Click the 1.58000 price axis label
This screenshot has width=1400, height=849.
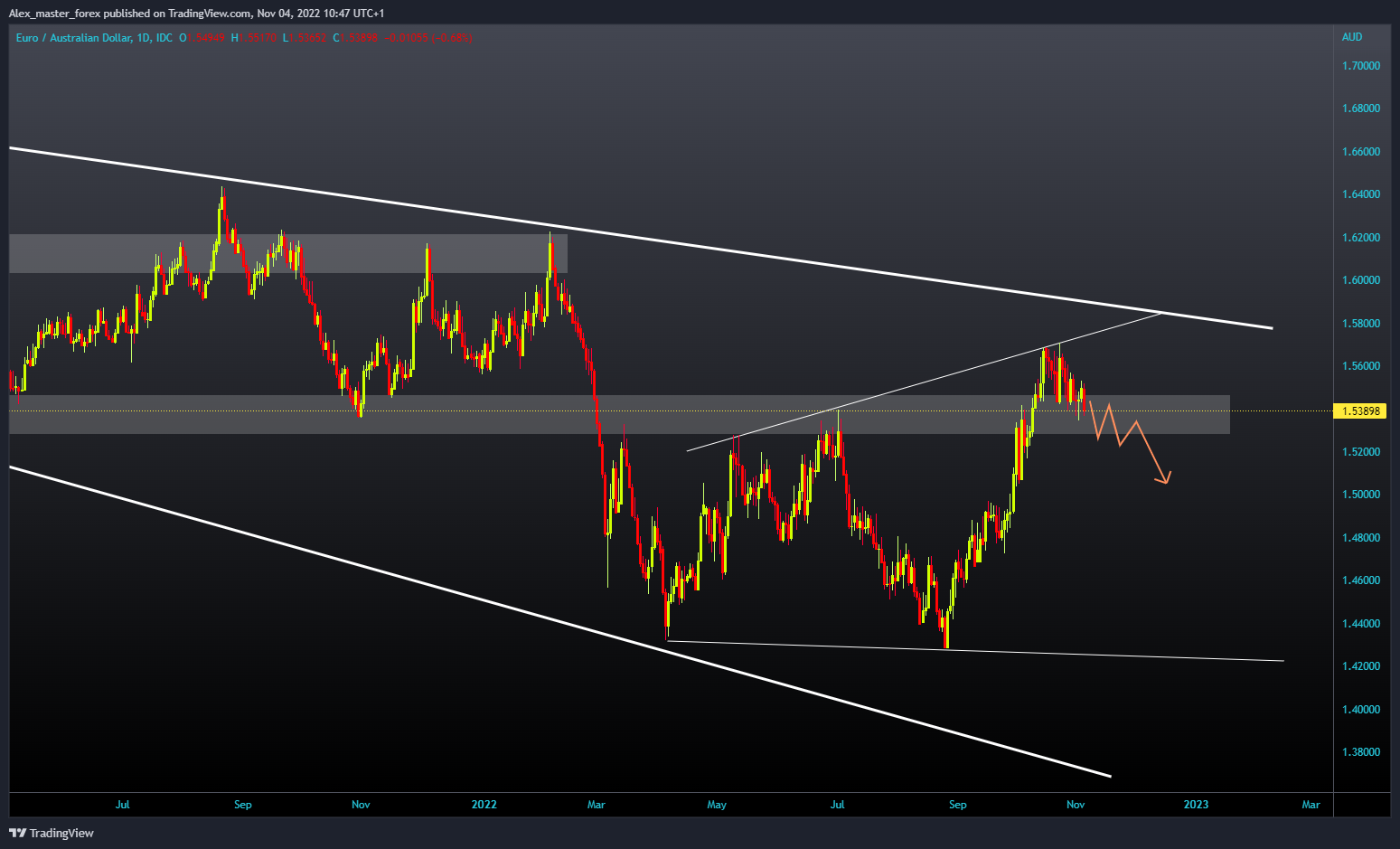tap(1361, 324)
